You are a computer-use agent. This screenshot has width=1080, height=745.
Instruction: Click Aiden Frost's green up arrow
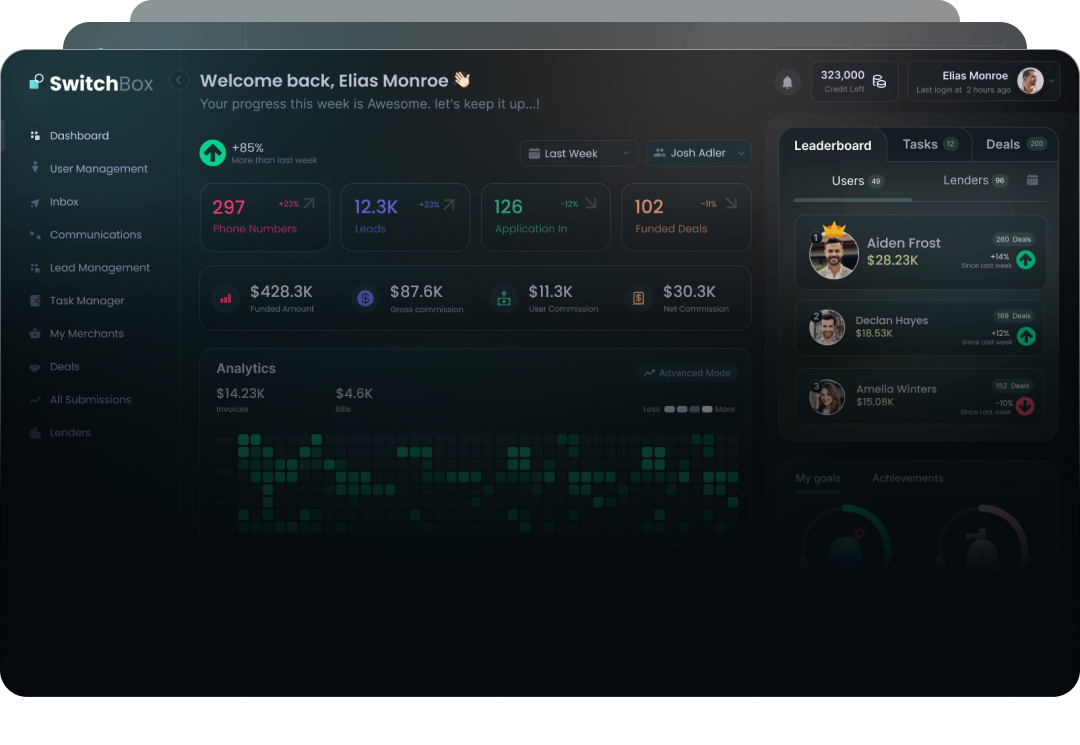point(1026,260)
